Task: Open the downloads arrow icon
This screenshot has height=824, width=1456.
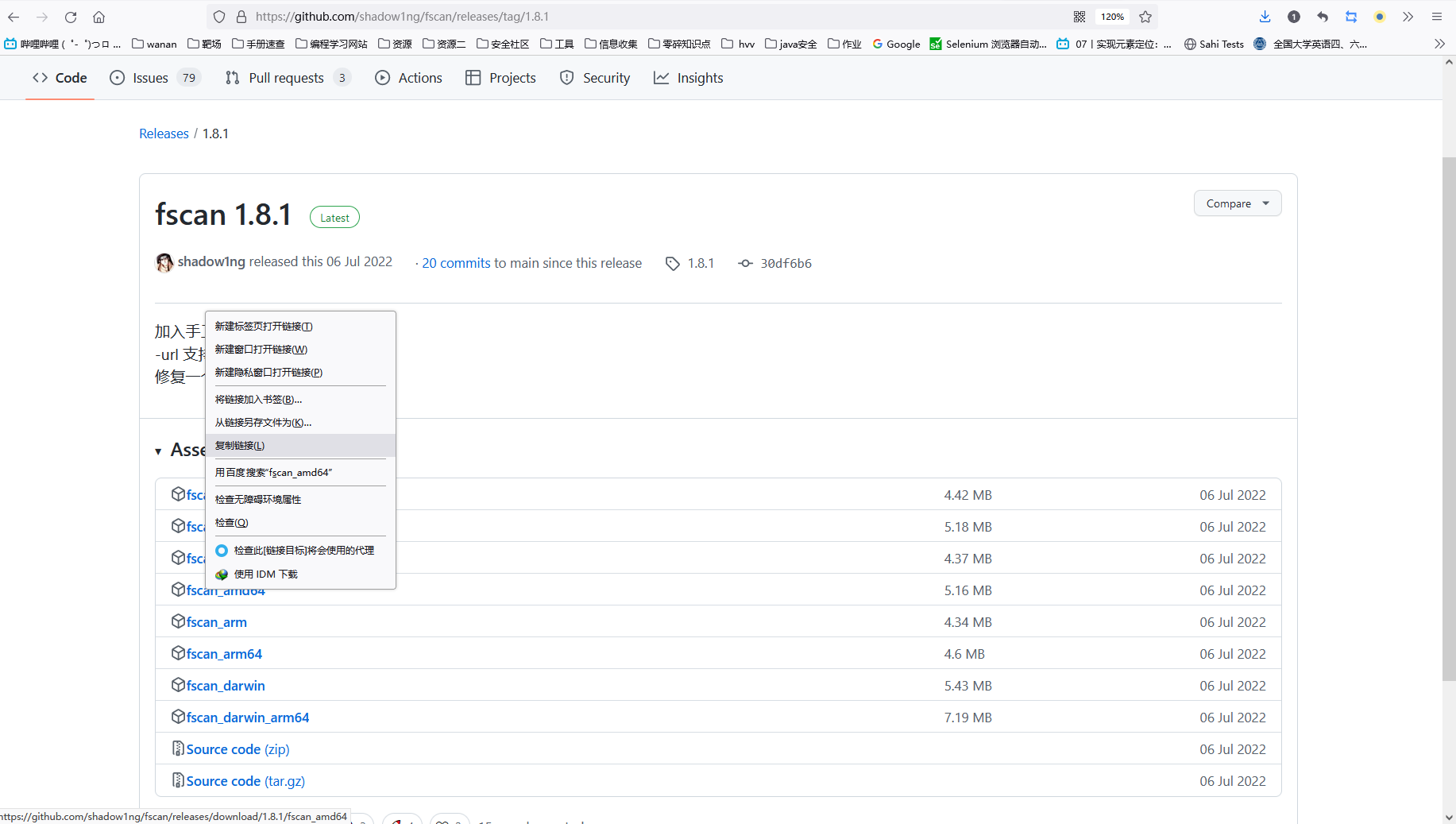Action: (x=1265, y=17)
